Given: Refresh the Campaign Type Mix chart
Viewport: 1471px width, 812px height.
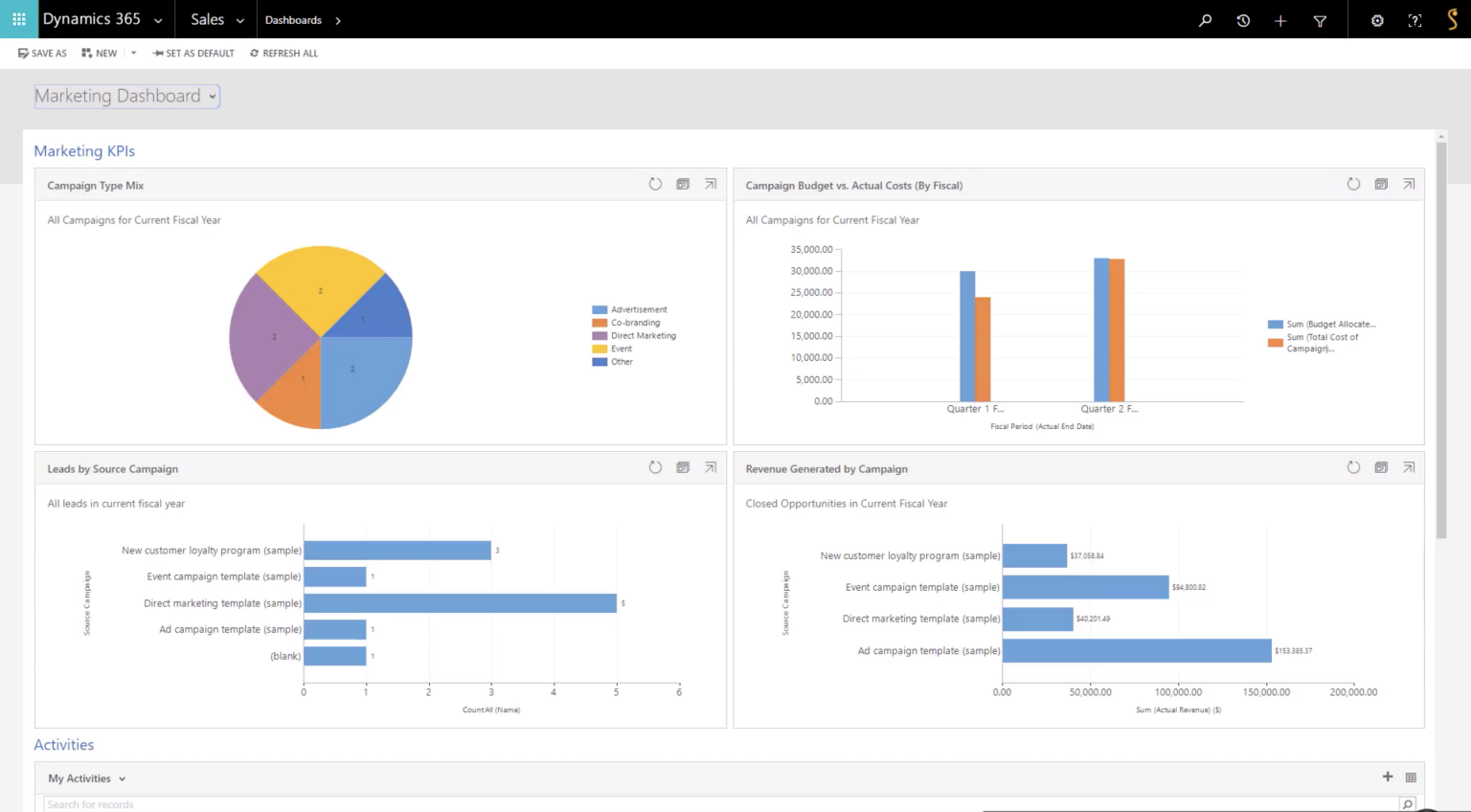Looking at the screenshot, I should [655, 184].
